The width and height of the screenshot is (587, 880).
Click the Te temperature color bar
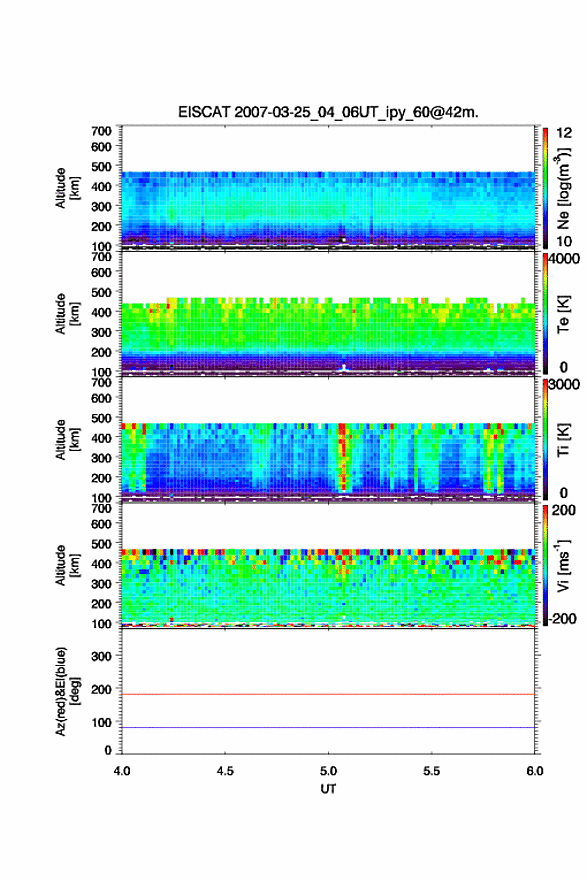tap(545, 313)
